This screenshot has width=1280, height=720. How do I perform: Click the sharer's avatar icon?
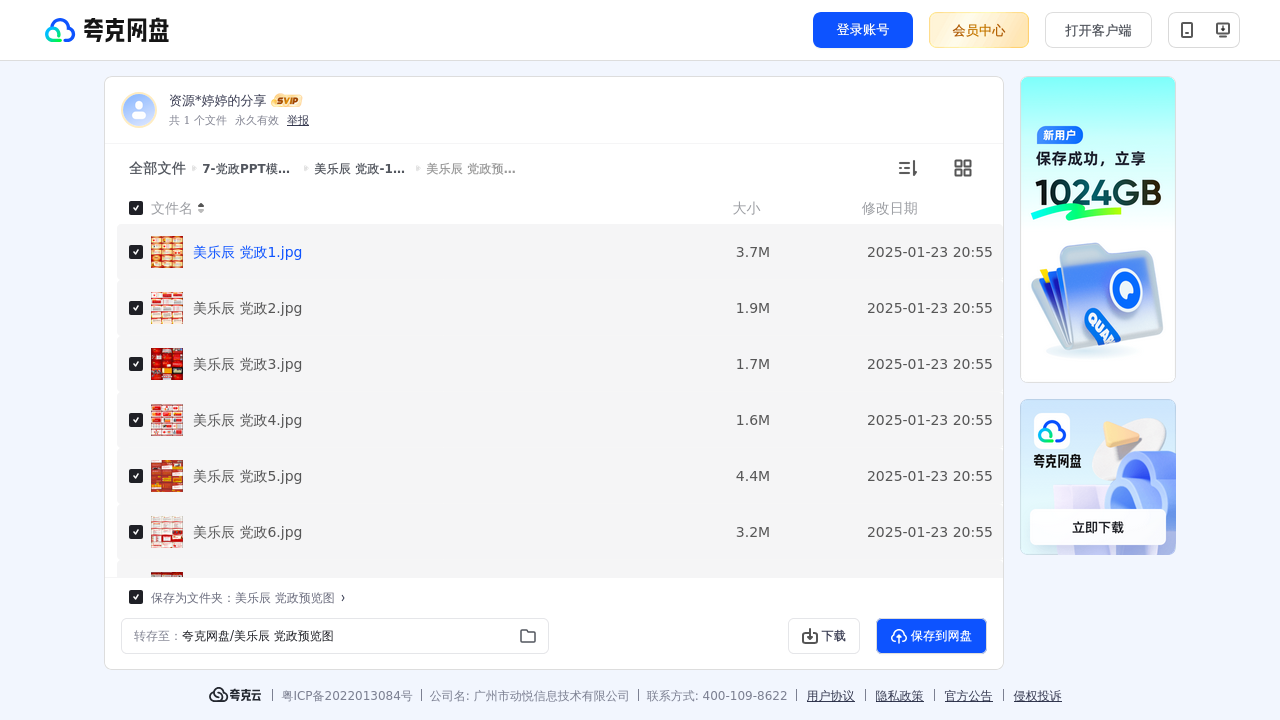tap(139, 110)
